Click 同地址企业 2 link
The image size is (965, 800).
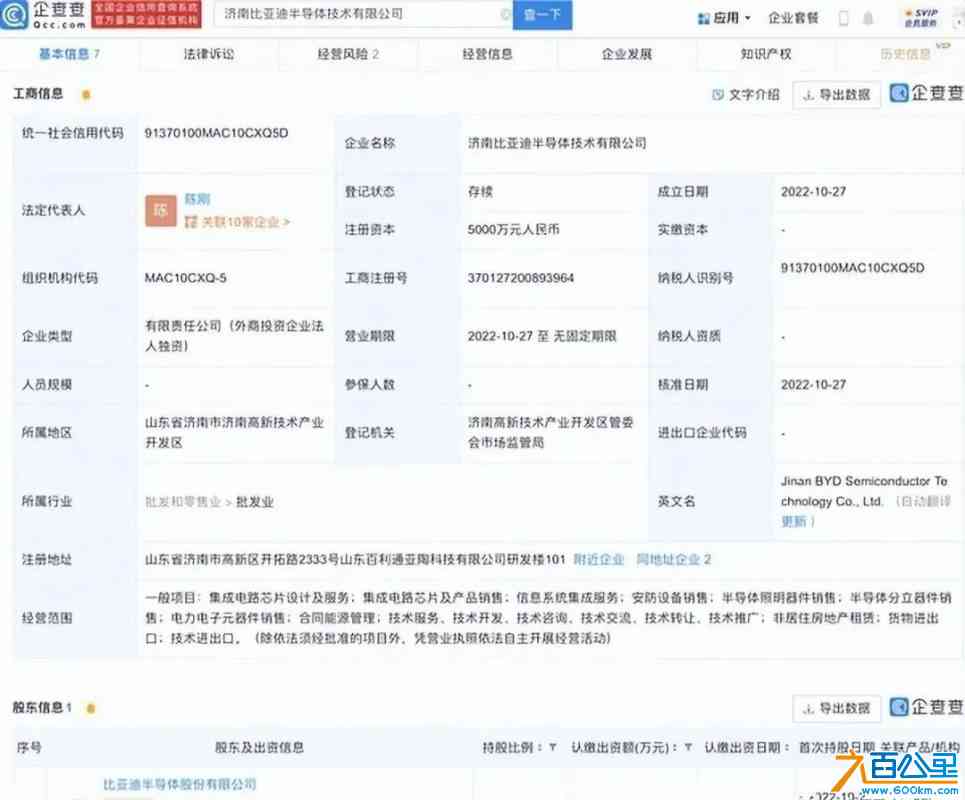coord(674,559)
